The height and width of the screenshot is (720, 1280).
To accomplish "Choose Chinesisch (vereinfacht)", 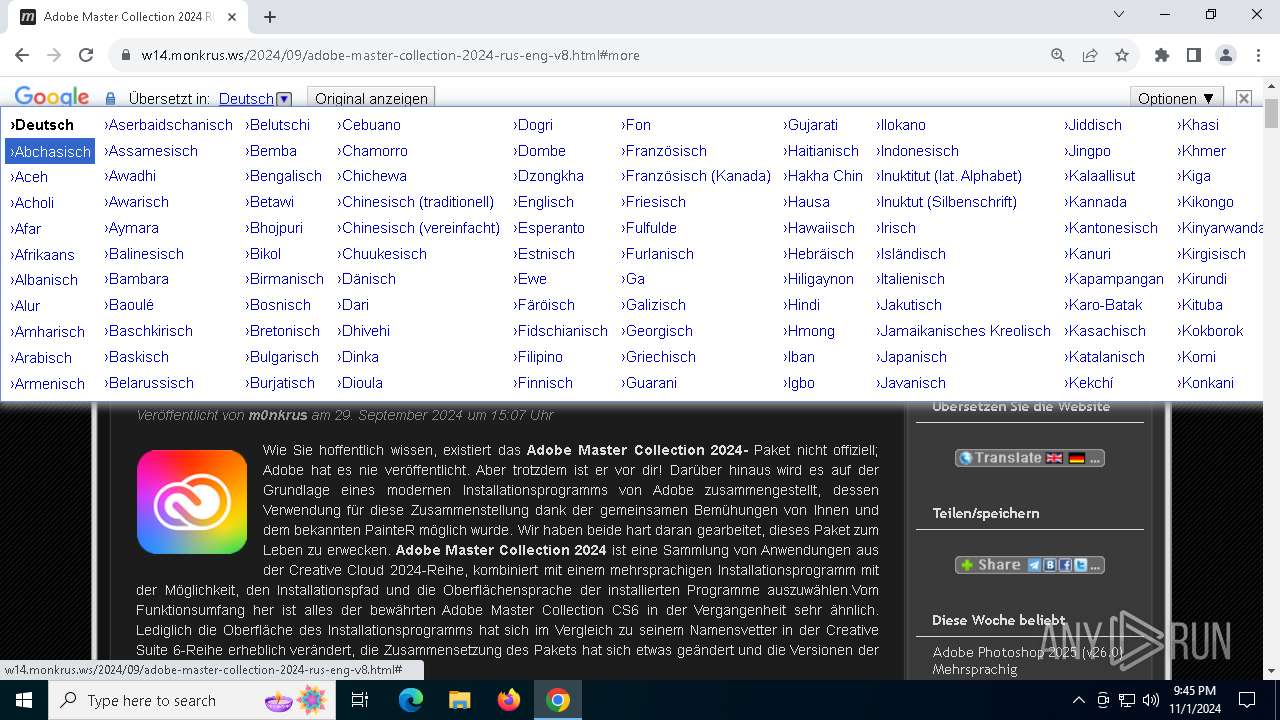I will click(x=419, y=228).
